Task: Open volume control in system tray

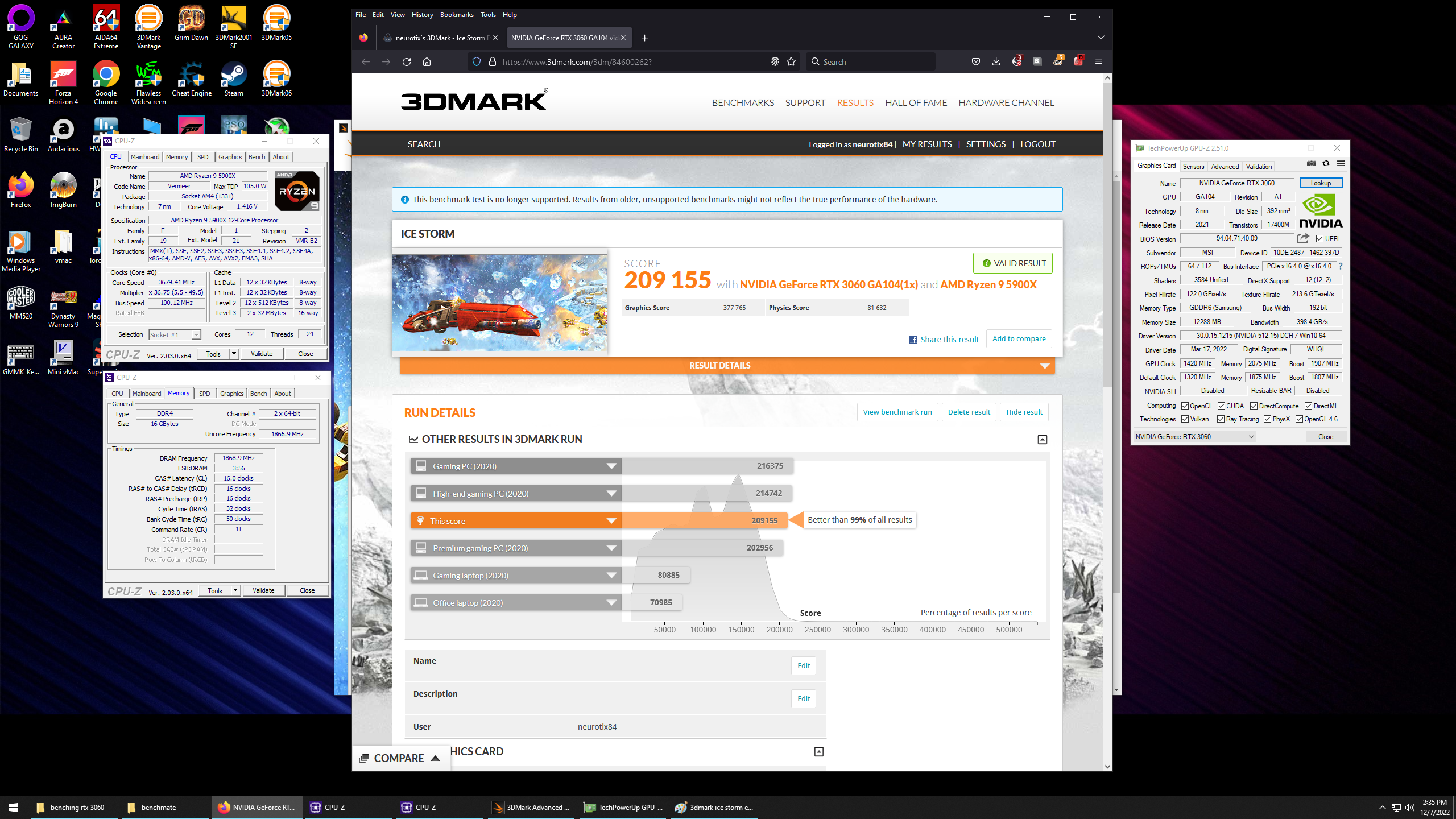Action: pyautogui.click(x=1409, y=808)
